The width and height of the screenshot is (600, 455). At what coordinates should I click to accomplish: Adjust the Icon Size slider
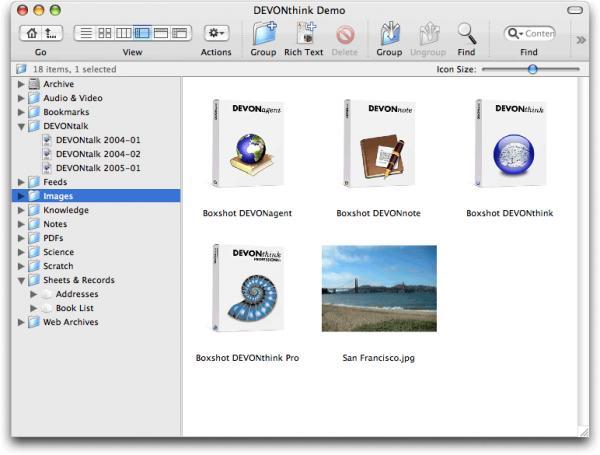pos(531,69)
